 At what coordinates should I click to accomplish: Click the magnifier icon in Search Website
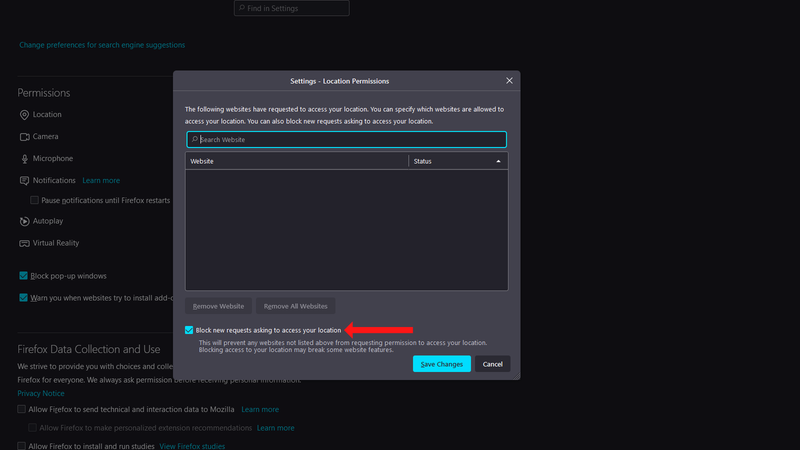[x=194, y=140]
